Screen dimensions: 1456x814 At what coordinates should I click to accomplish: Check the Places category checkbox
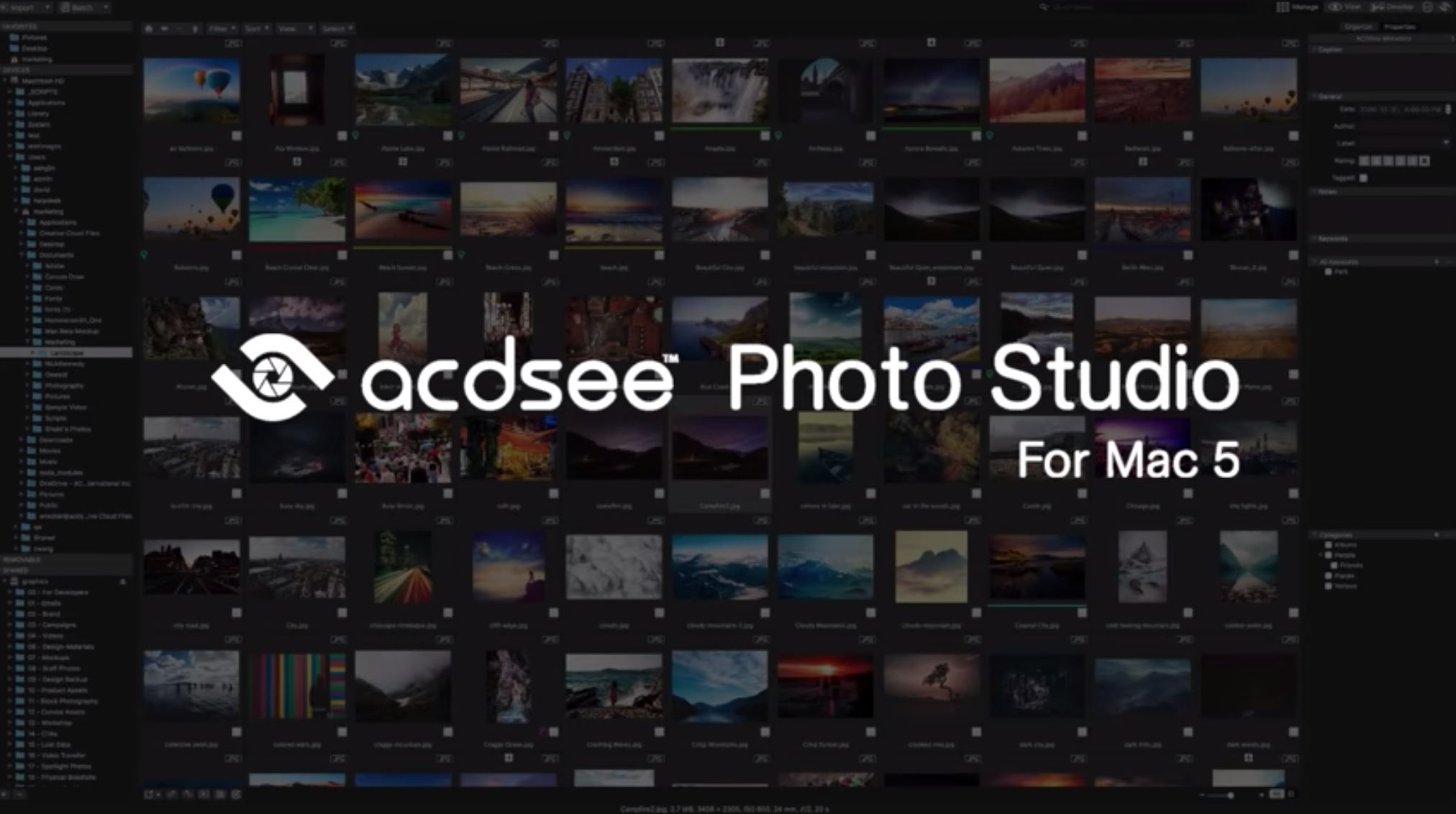[x=1328, y=576]
